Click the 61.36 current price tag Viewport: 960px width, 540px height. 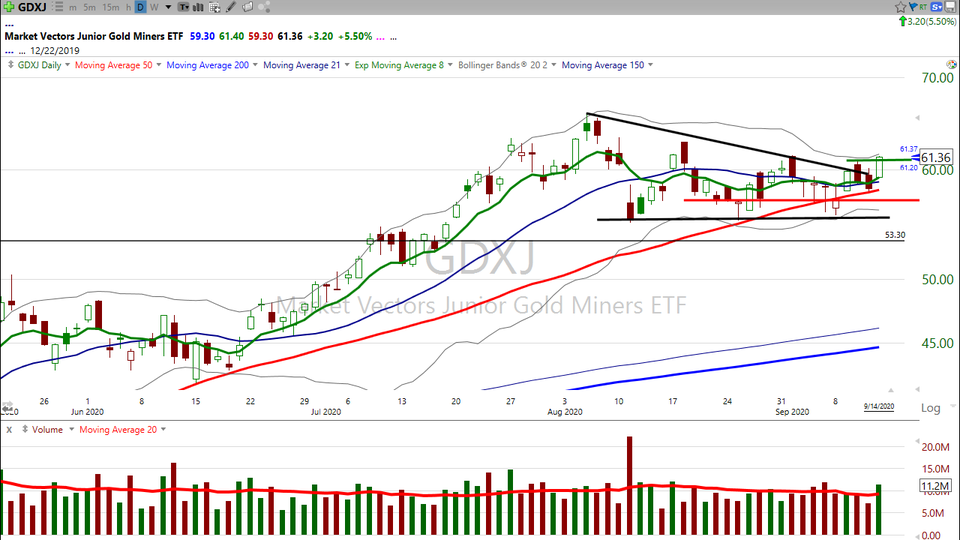[936, 157]
